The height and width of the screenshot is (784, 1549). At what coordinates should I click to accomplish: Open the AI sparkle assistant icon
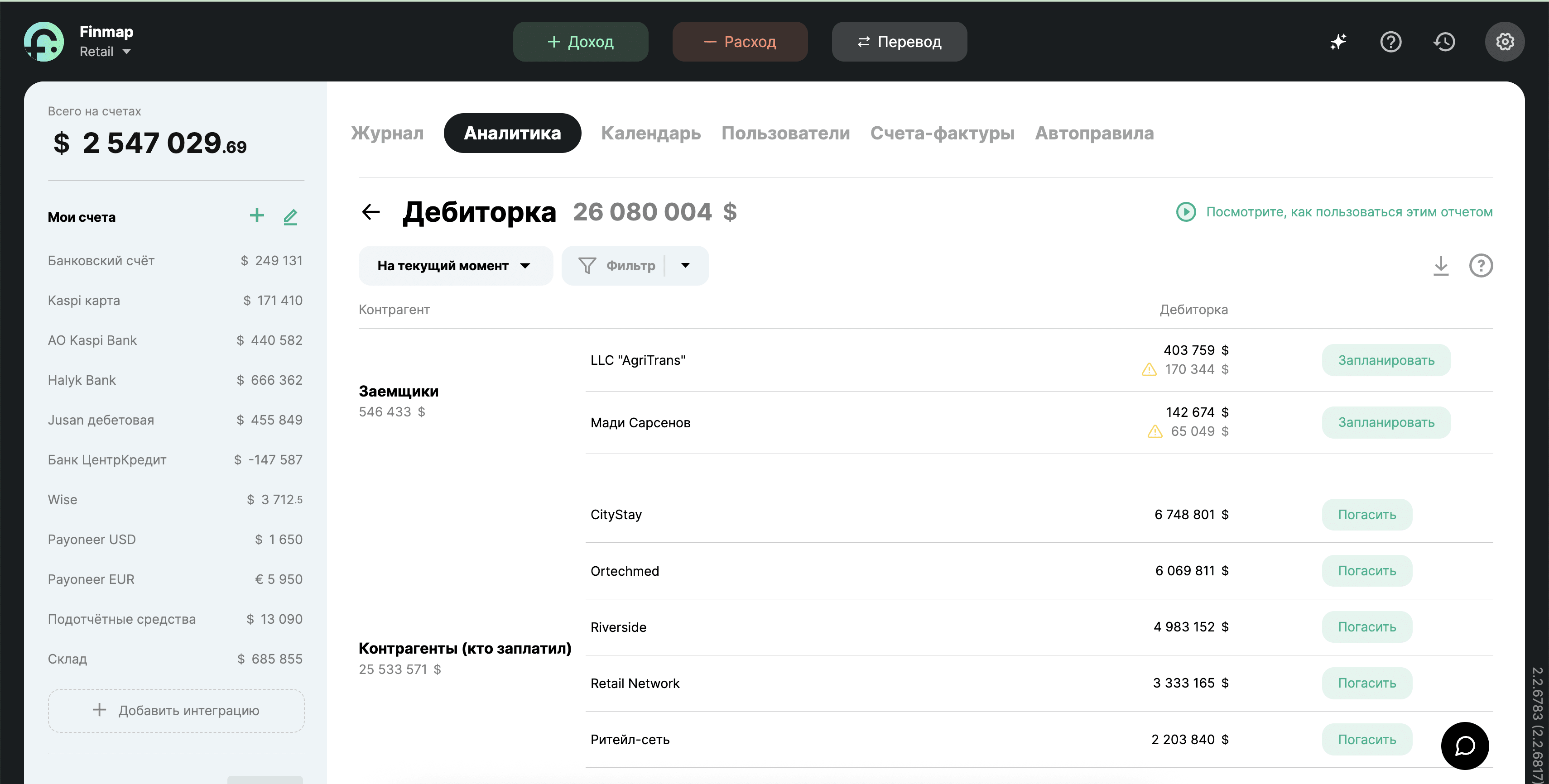point(1338,42)
